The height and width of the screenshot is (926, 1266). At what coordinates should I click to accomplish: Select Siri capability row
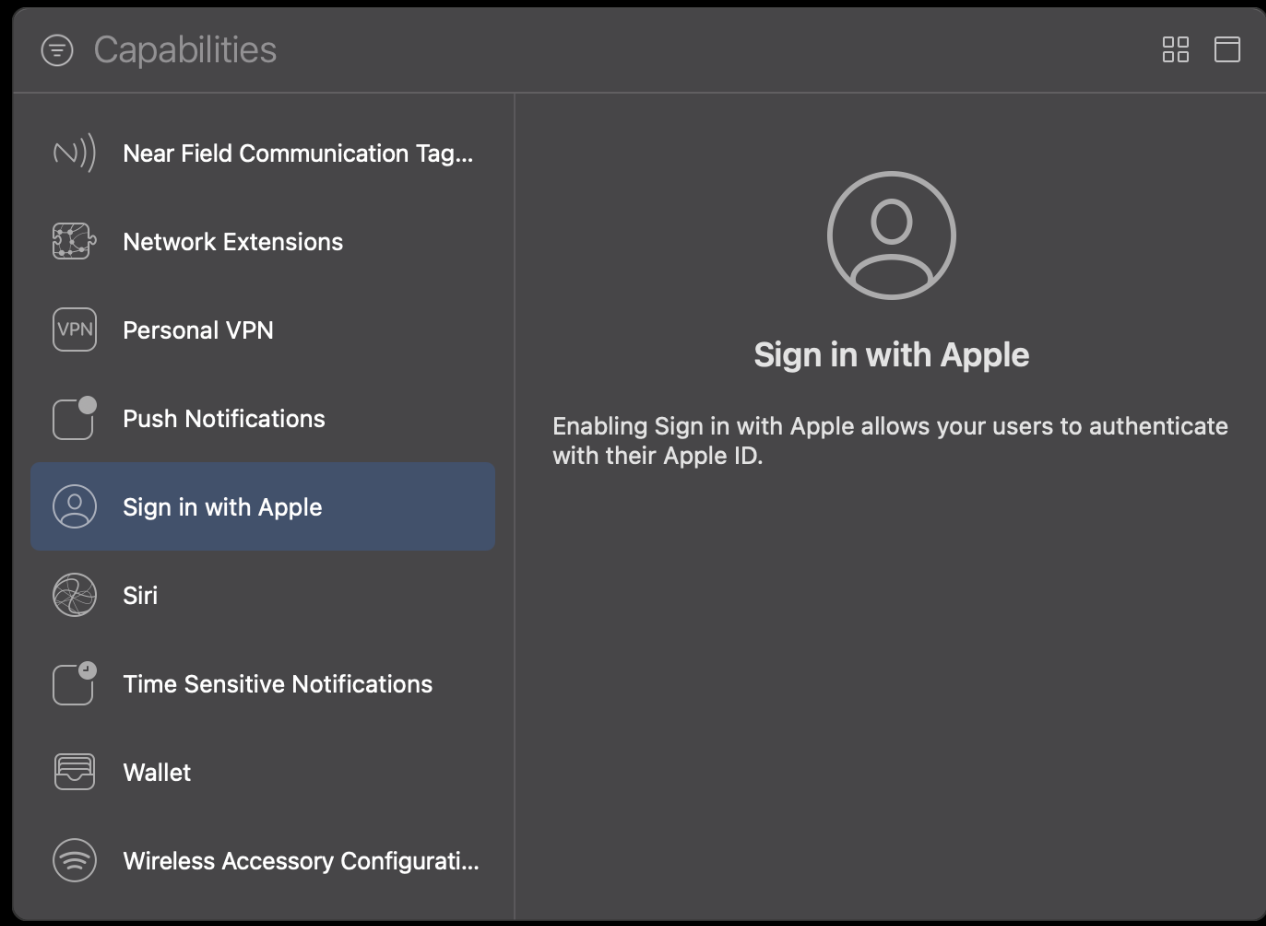pos(263,595)
